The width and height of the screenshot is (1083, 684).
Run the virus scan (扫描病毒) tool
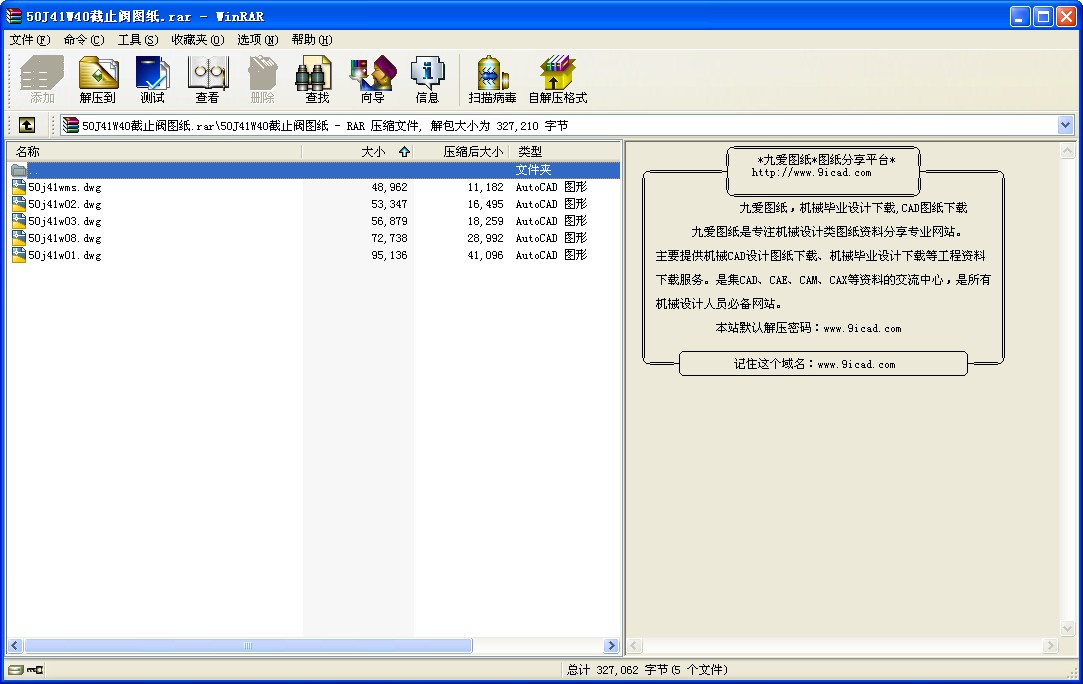click(492, 80)
